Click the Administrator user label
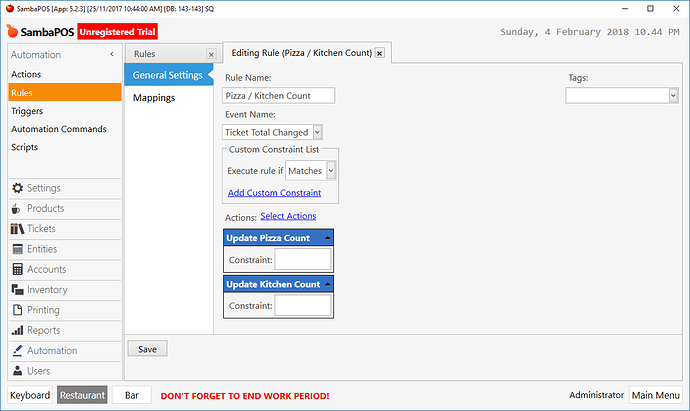This screenshot has width=690, height=411. pyautogui.click(x=596, y=395)
